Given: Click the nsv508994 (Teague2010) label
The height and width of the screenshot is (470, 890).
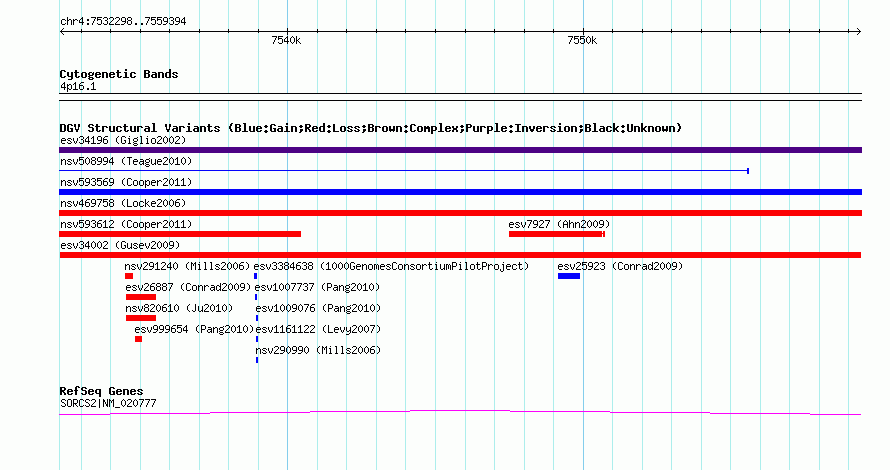Looking at the screenshot, I should coord(126,161).
